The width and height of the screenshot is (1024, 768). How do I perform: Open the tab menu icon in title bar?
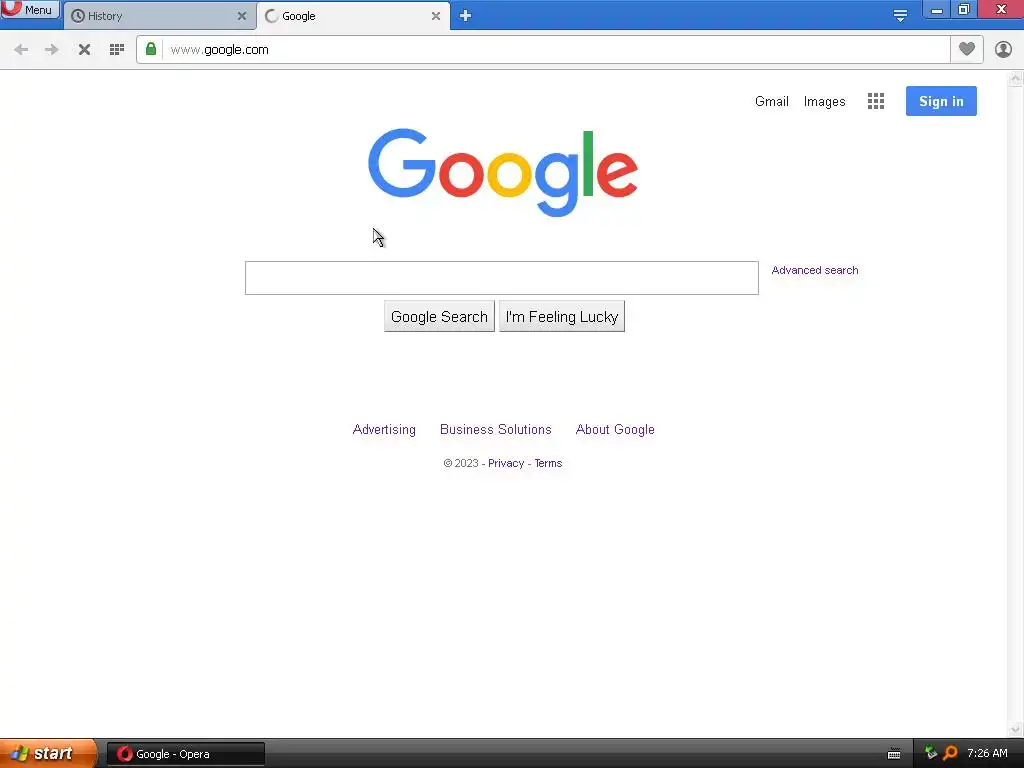point(900,16)
